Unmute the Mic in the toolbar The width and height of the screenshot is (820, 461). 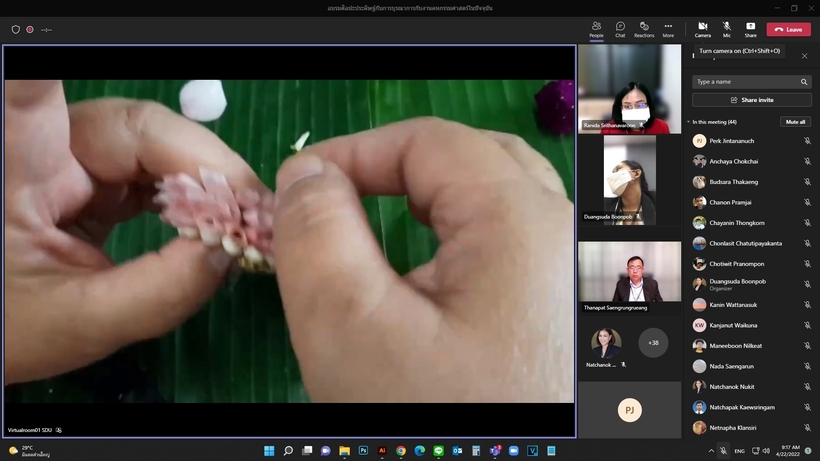(x=726, y=29)
